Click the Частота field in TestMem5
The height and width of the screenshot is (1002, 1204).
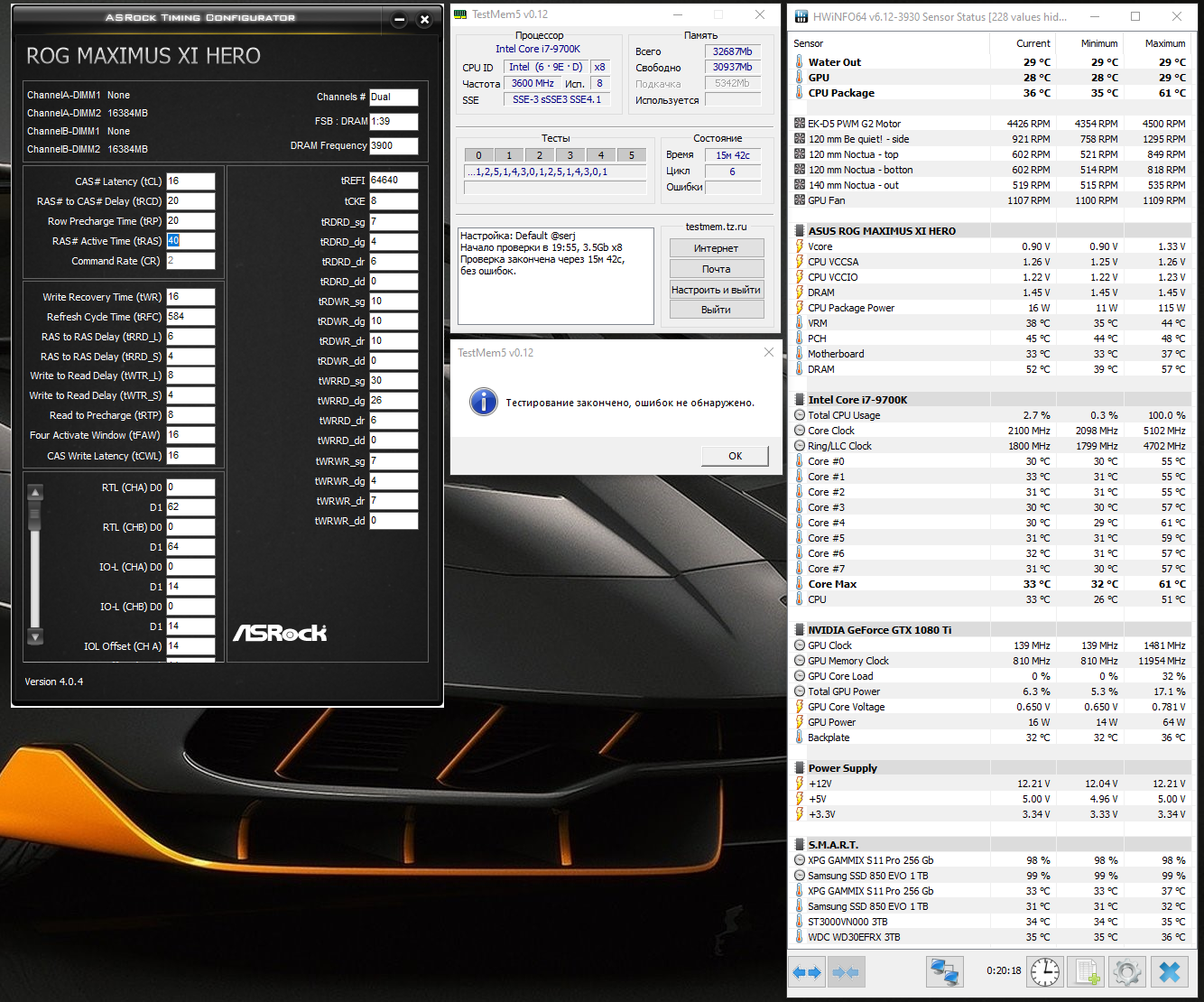pos(533,83)
